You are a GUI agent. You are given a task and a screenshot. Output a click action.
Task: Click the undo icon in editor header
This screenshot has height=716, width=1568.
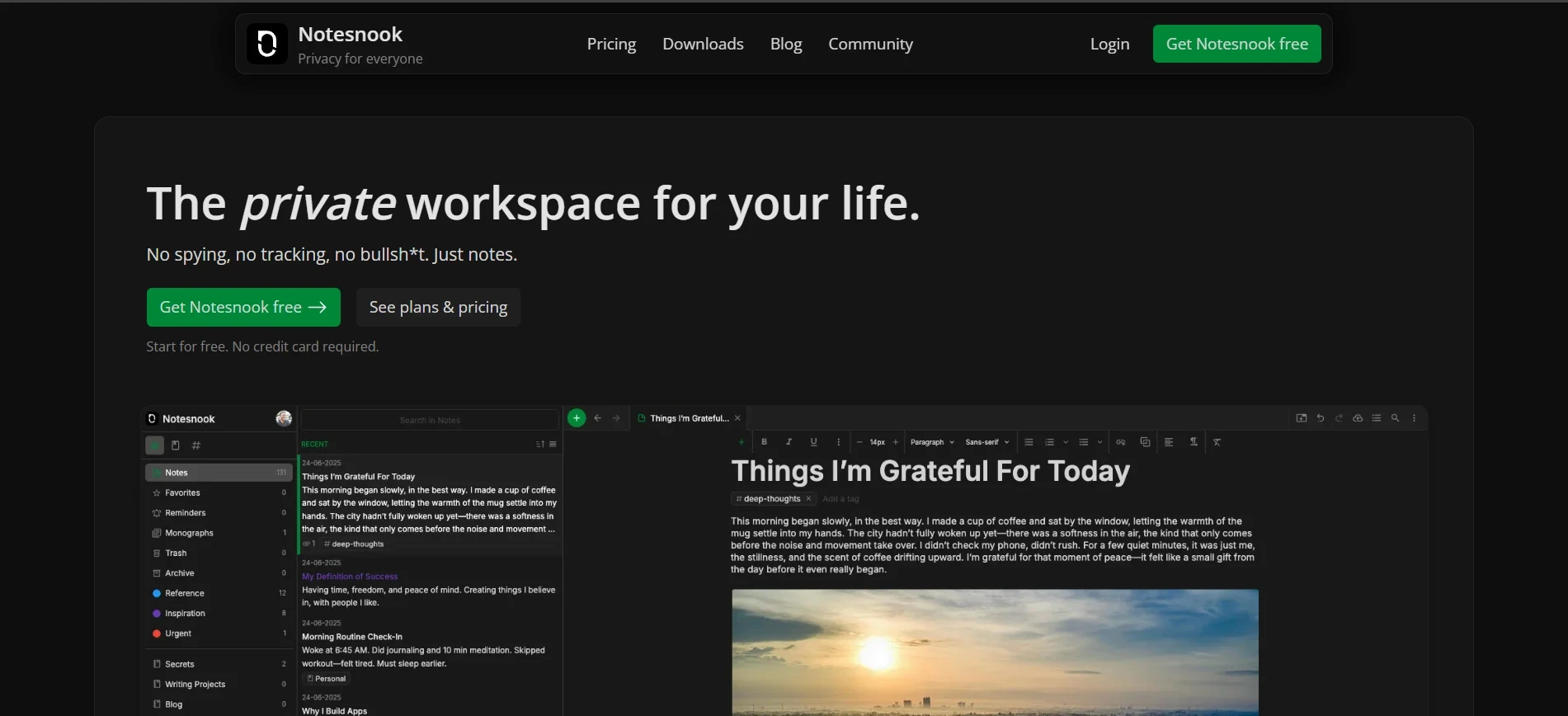point(1321,418)
